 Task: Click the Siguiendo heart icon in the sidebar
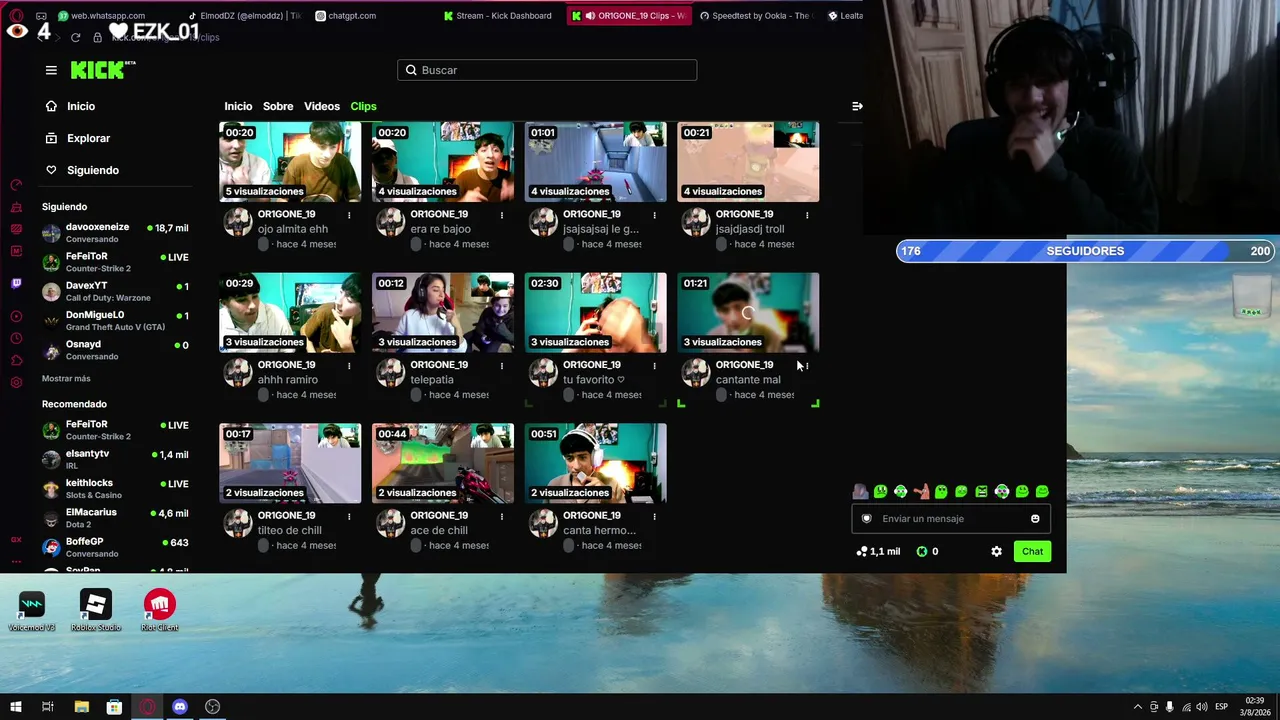[51, 170]
